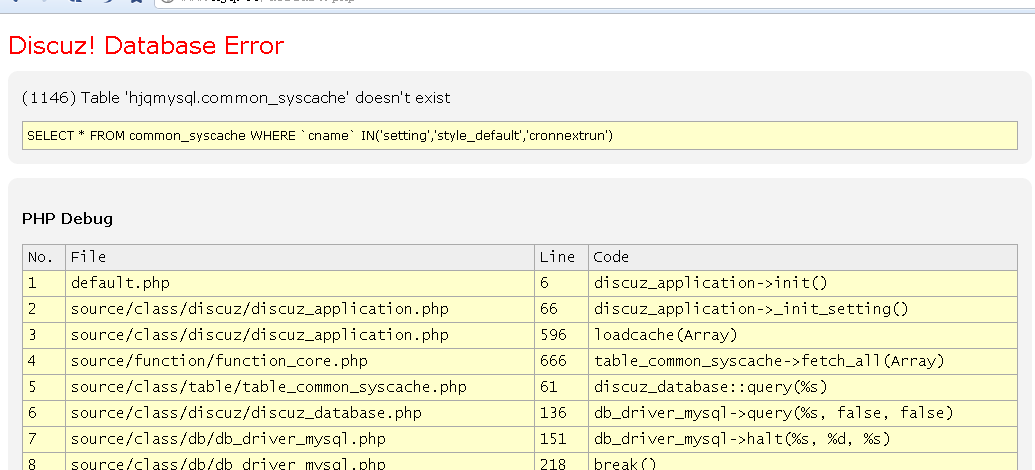The height and width of the screenshot is (470, 1035).
Task: Click the fetch_all(Array) code entry
Action: pos(769,361)
